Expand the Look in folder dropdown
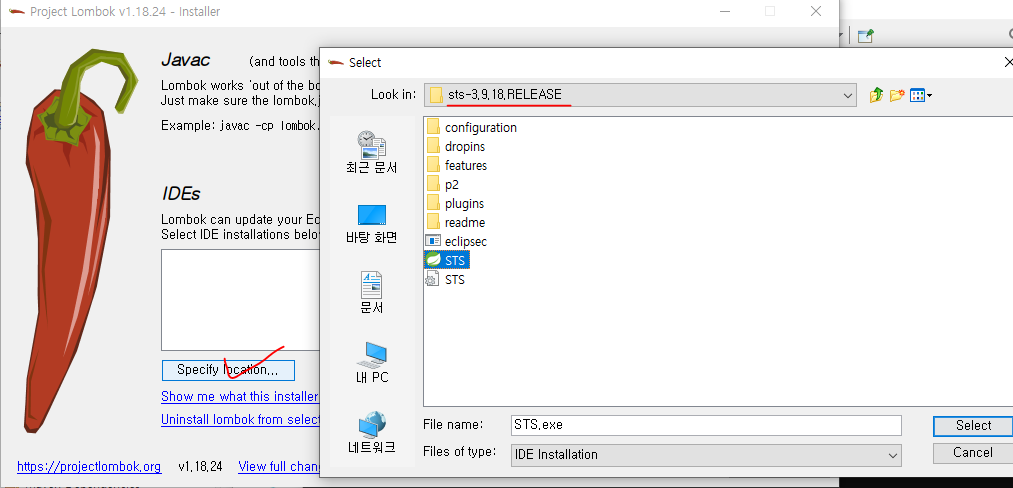1013x488 pixels. (848, 96)
